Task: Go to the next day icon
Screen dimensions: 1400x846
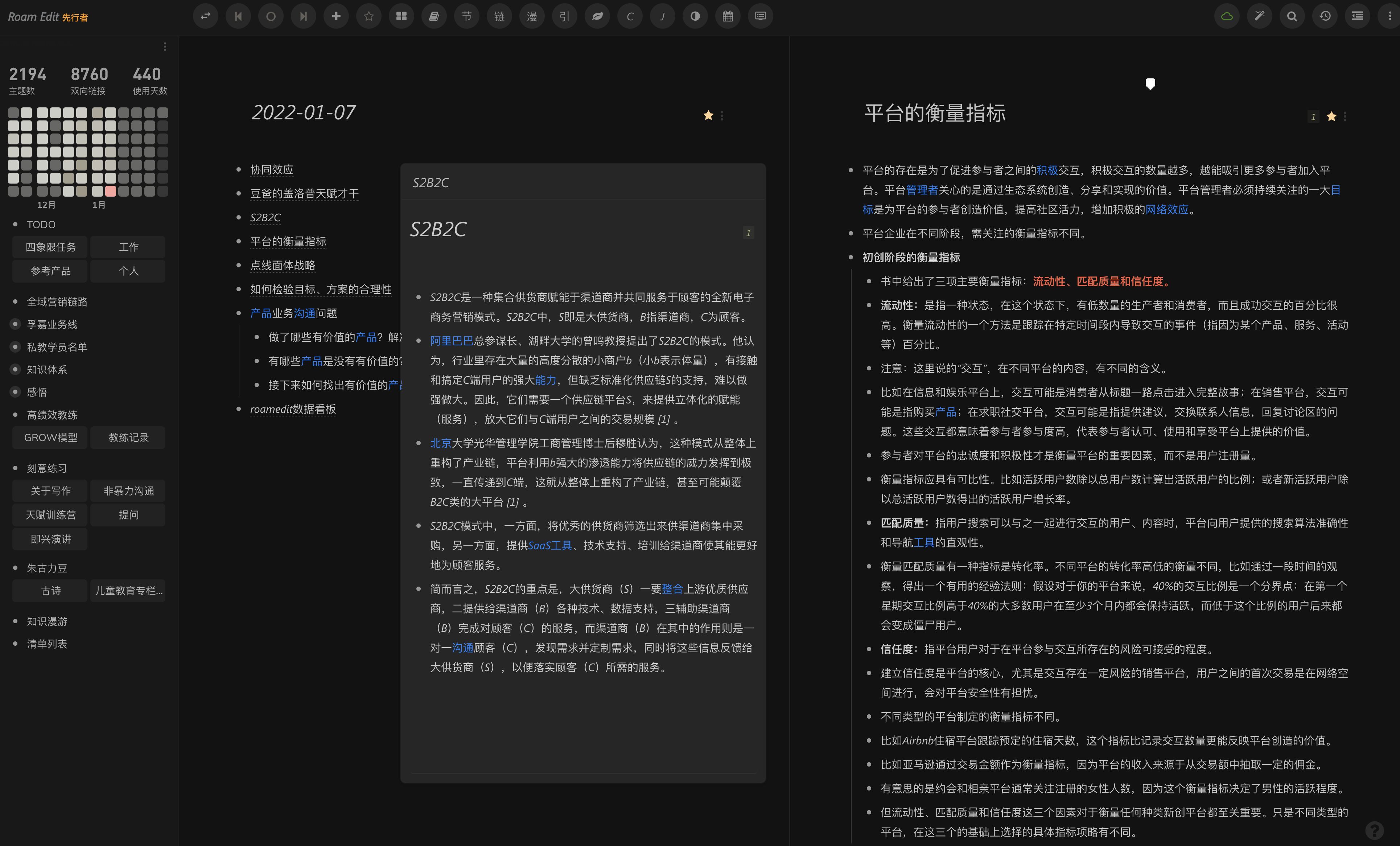Action: [304, 16]
